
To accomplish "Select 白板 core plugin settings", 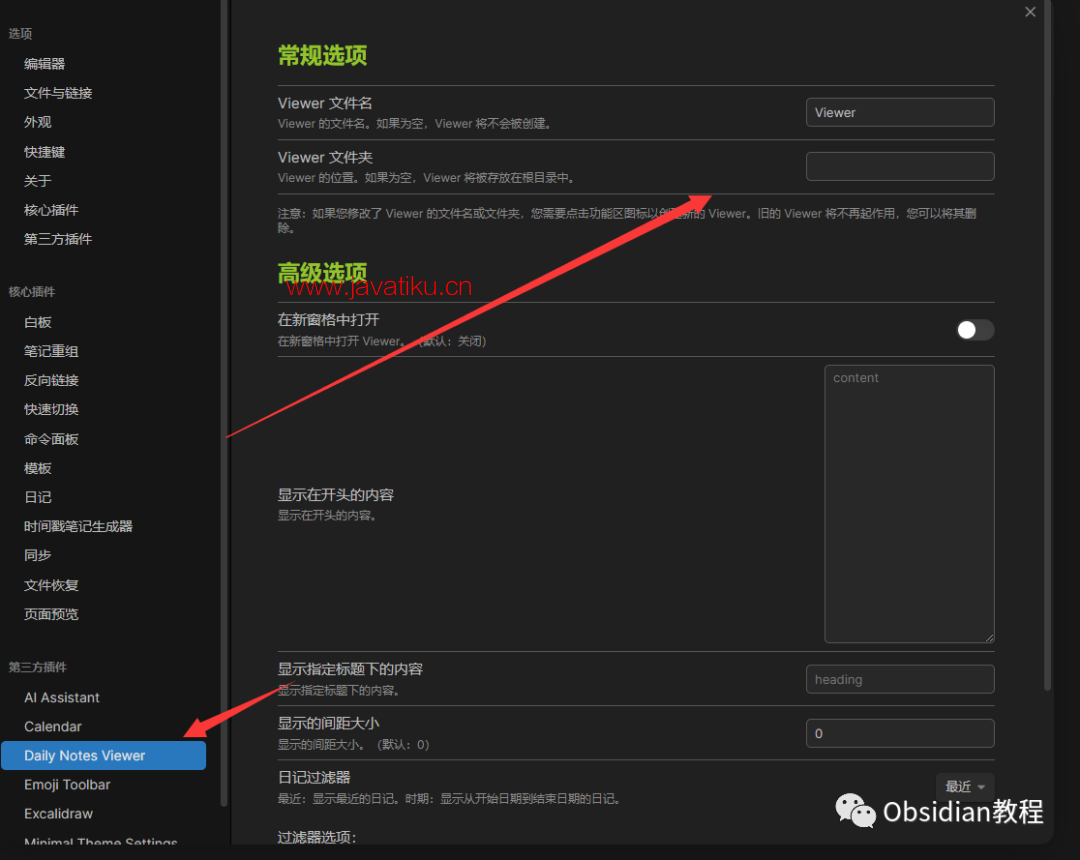I will coord(37,322).
